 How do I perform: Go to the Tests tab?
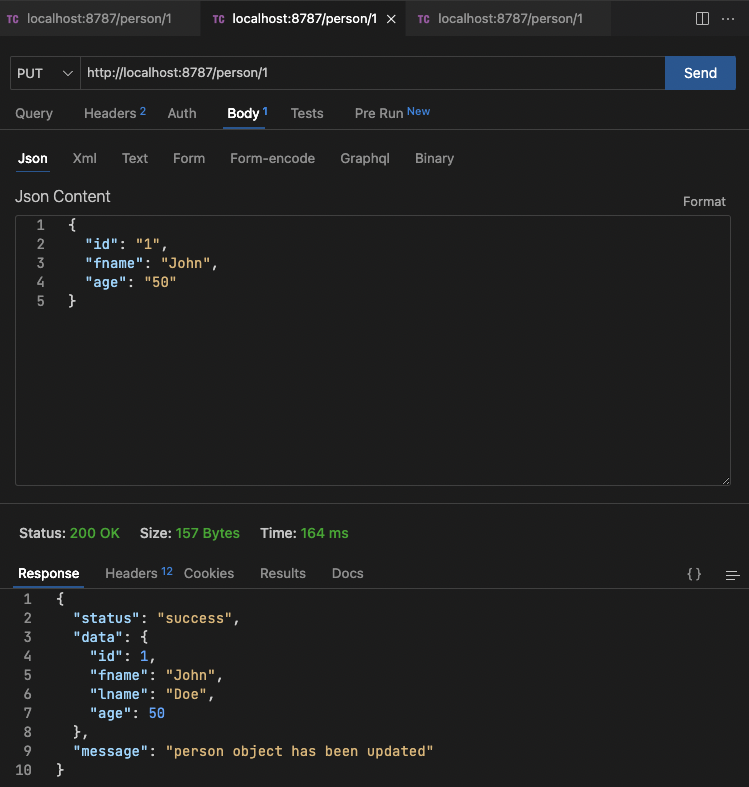click(x=307, y=113)
